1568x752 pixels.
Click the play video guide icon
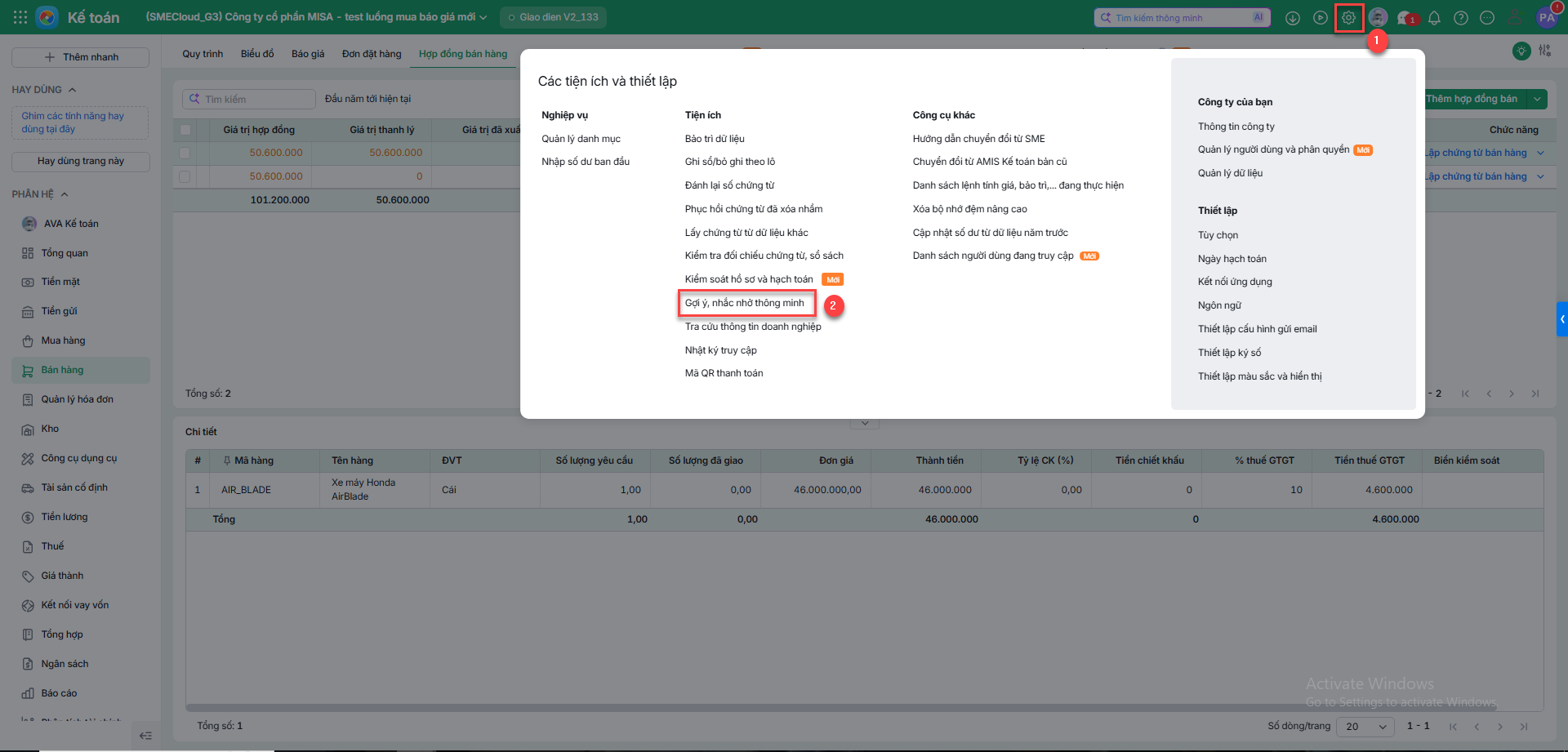click(1320, 18)
